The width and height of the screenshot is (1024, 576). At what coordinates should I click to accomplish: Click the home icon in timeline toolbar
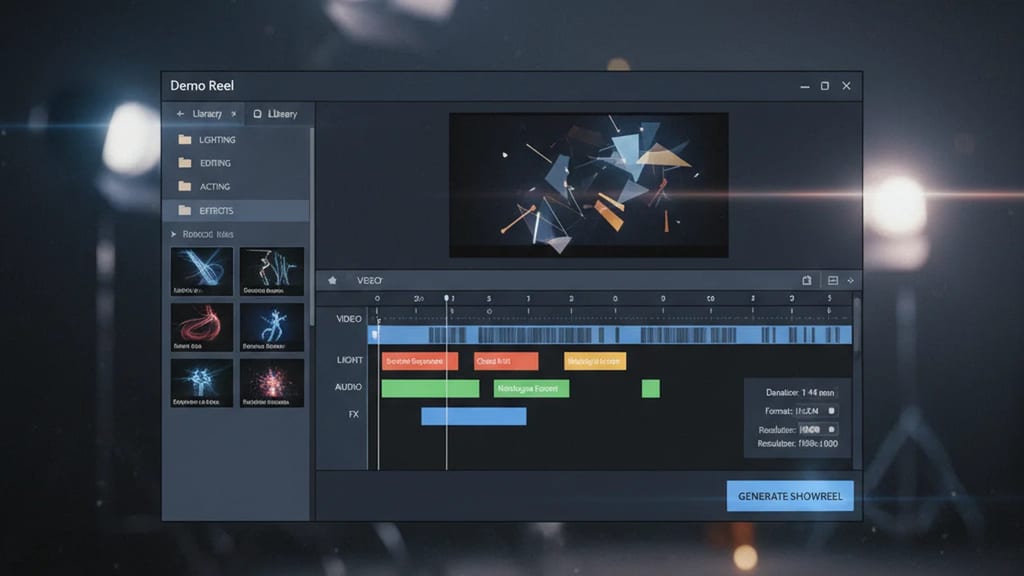(332, 280)
